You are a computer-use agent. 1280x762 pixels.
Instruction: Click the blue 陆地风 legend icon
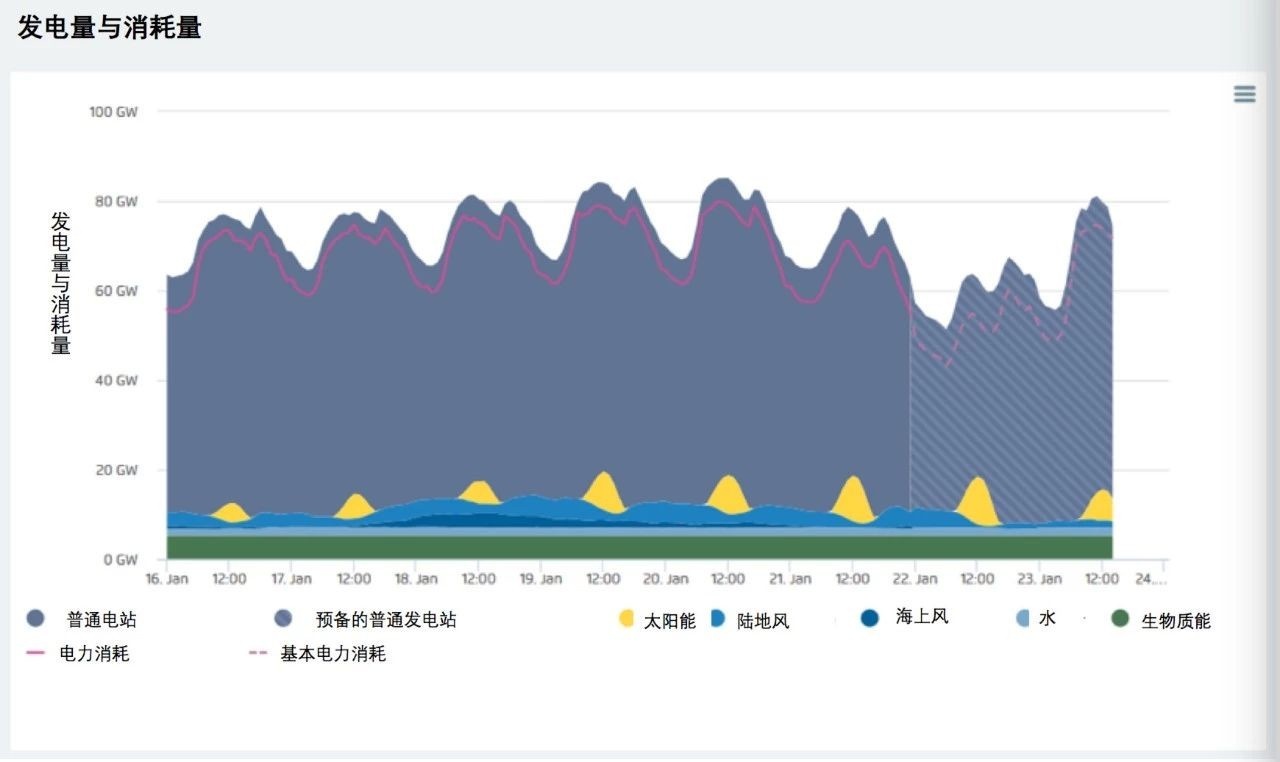(x=717, y=619)
